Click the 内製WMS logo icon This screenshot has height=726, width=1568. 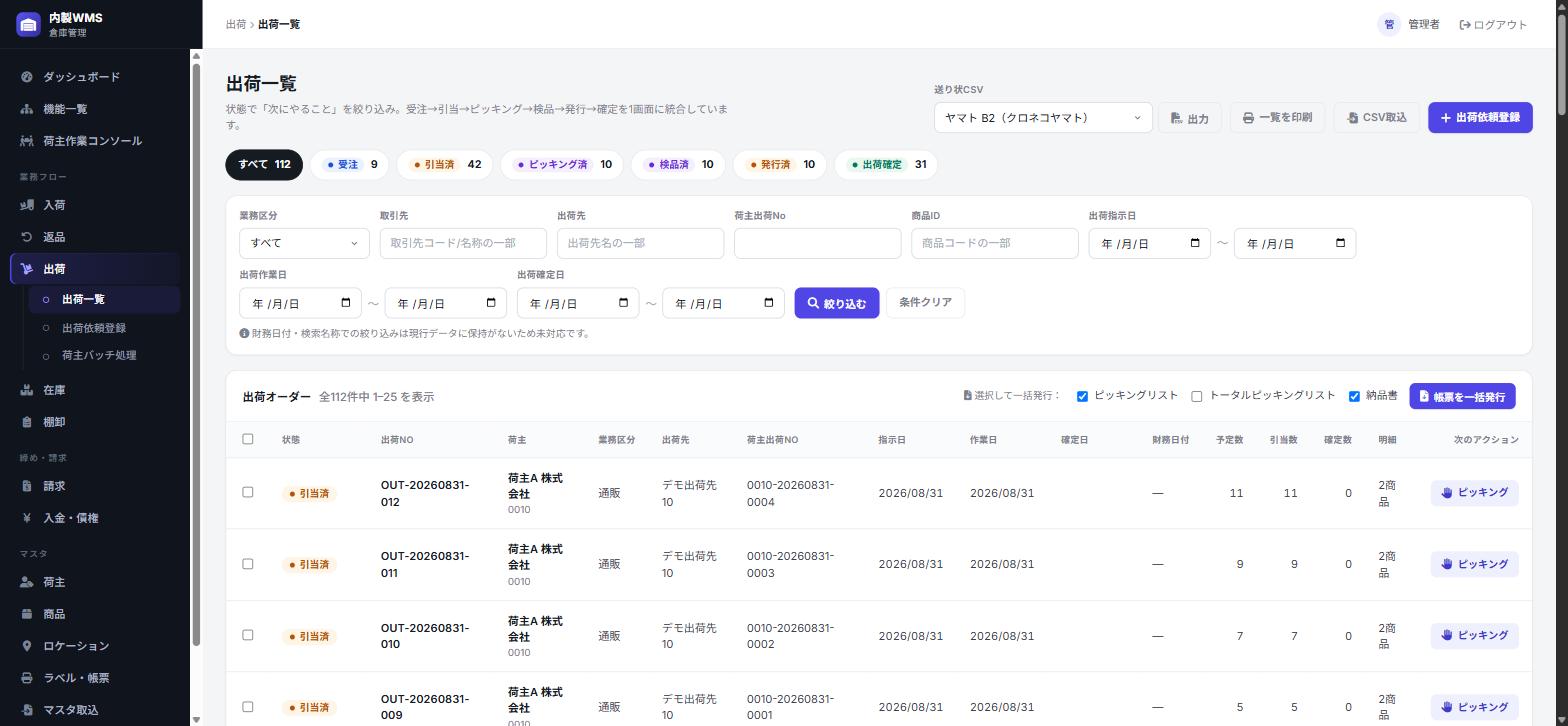coord(28,24)
